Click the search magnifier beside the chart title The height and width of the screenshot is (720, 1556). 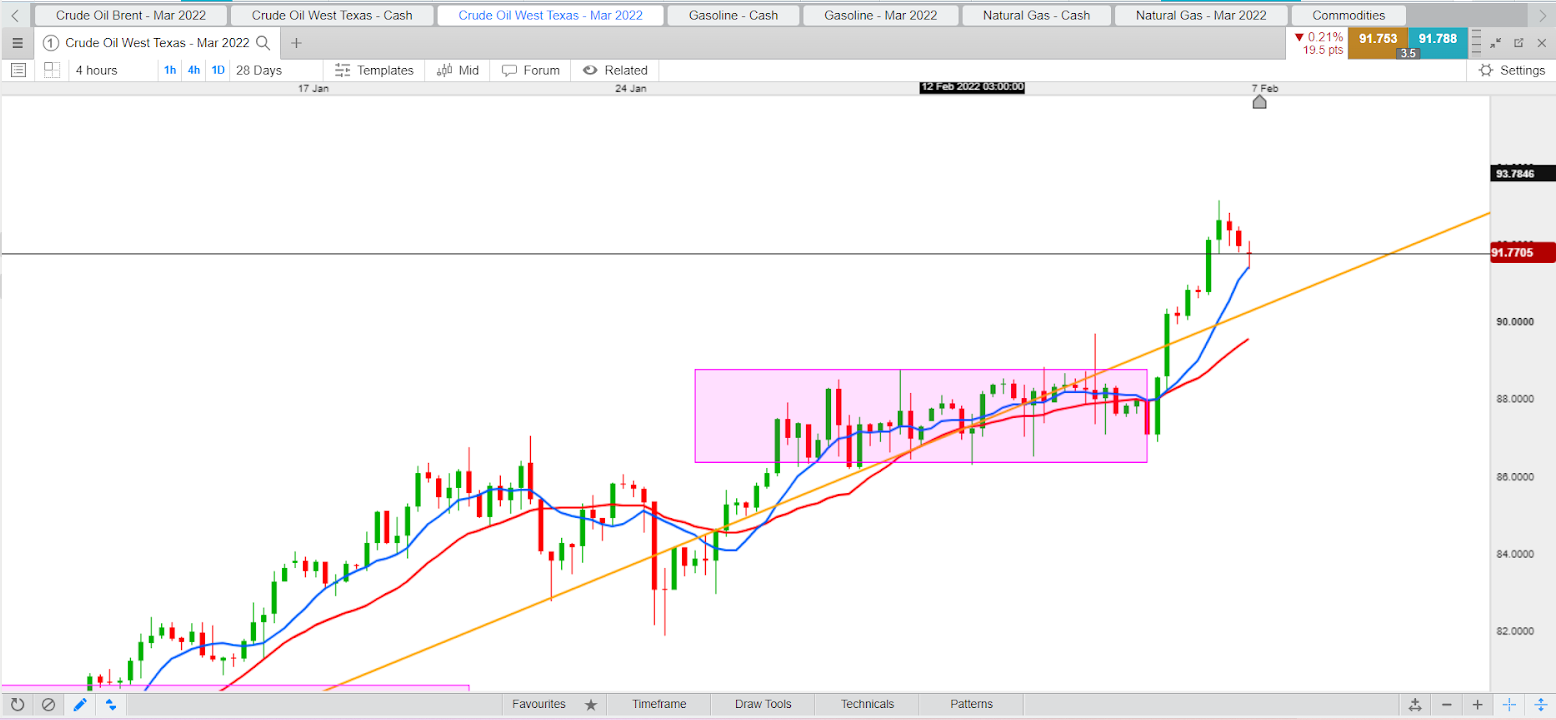[x=263, y=43]
